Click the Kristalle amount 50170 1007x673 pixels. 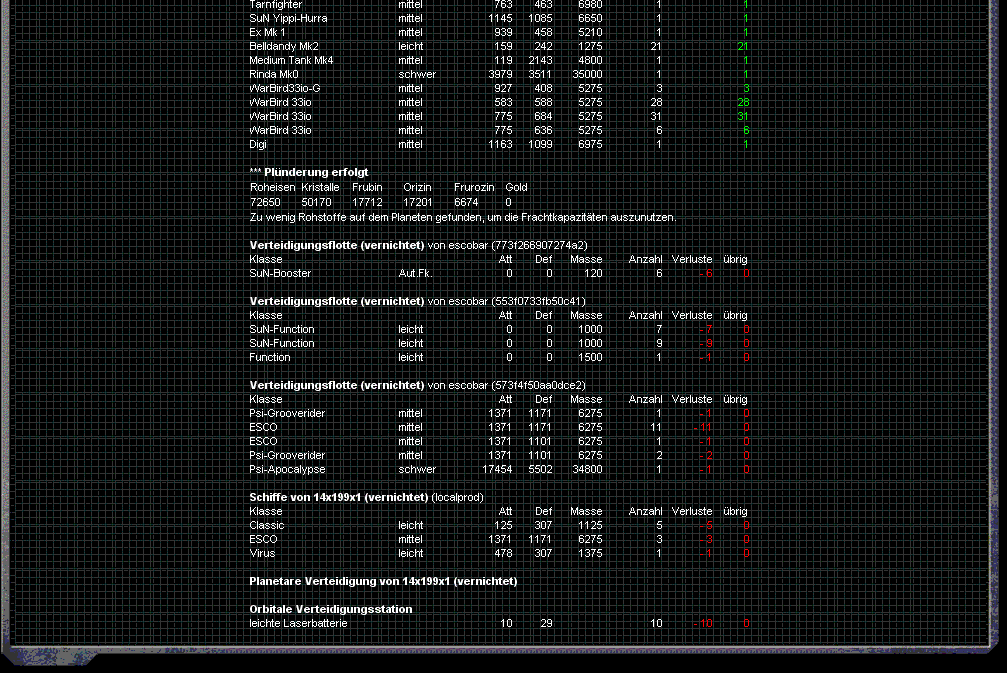point(316,202)
